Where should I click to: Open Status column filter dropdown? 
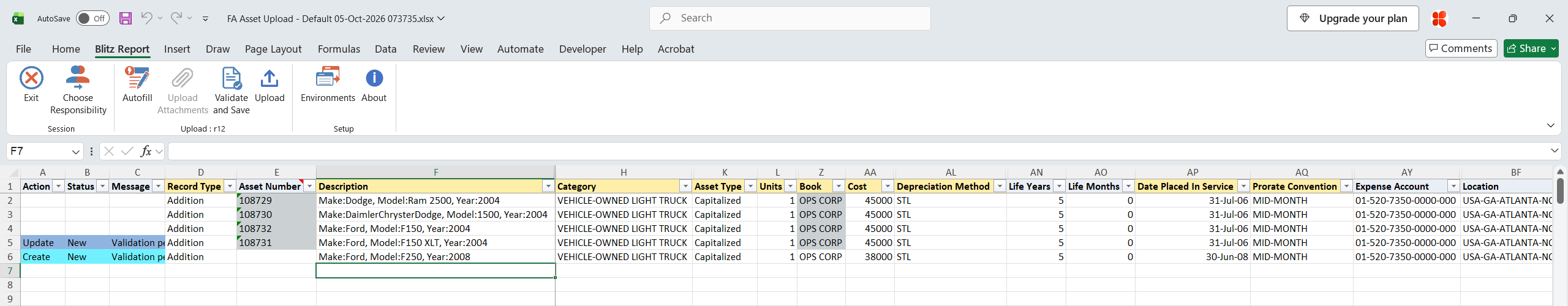coord(102,187)
